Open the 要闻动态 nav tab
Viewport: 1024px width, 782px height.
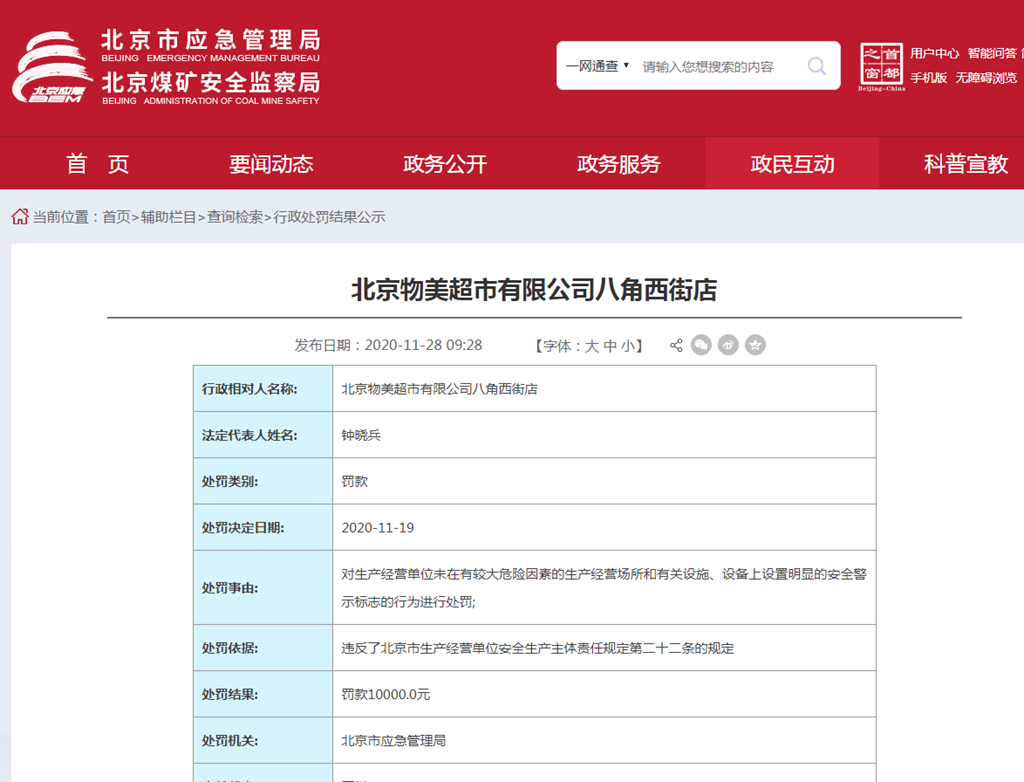tap(271, 163)
